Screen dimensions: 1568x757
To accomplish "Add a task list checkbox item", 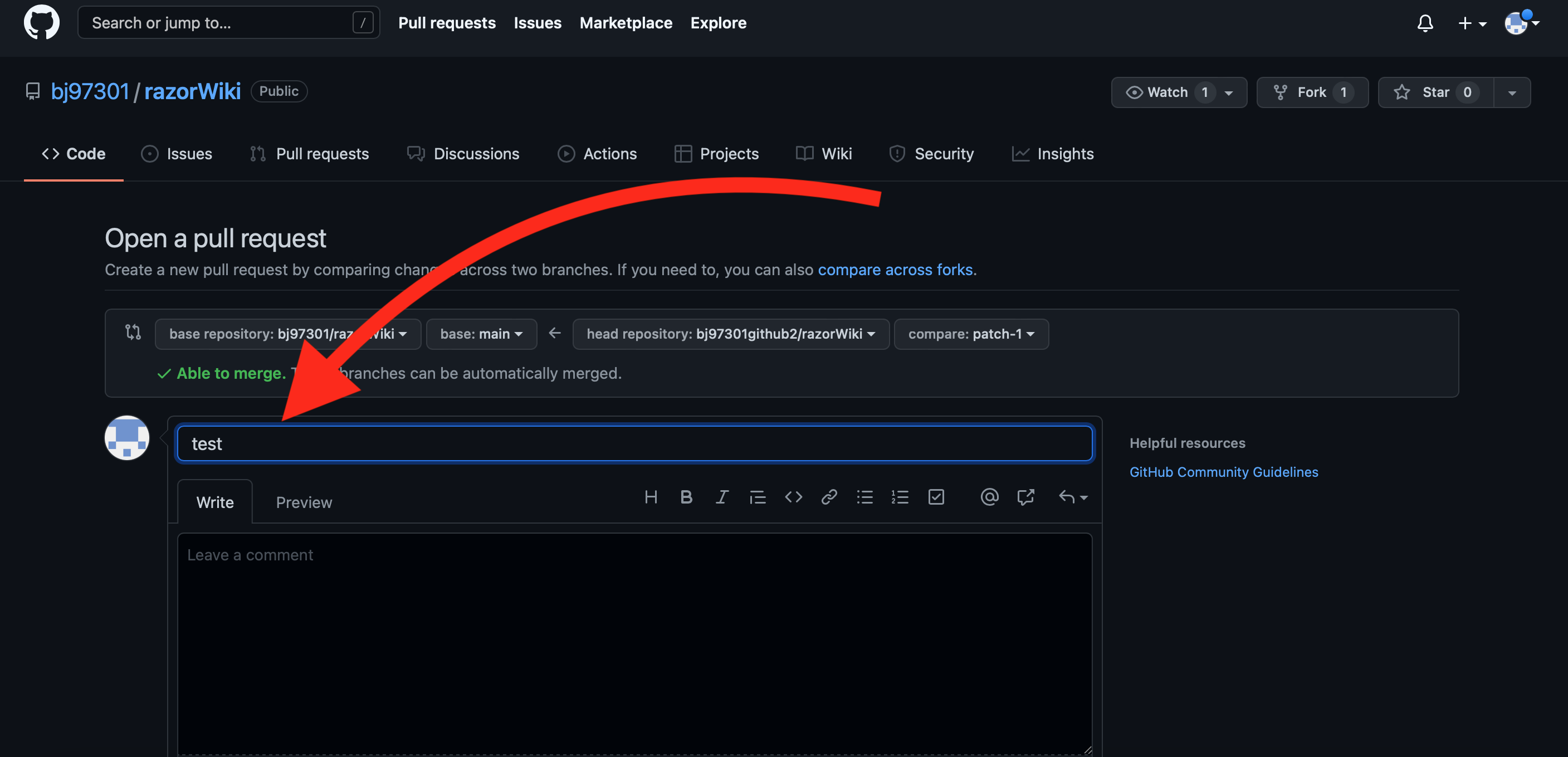I will tap(936, 497).
